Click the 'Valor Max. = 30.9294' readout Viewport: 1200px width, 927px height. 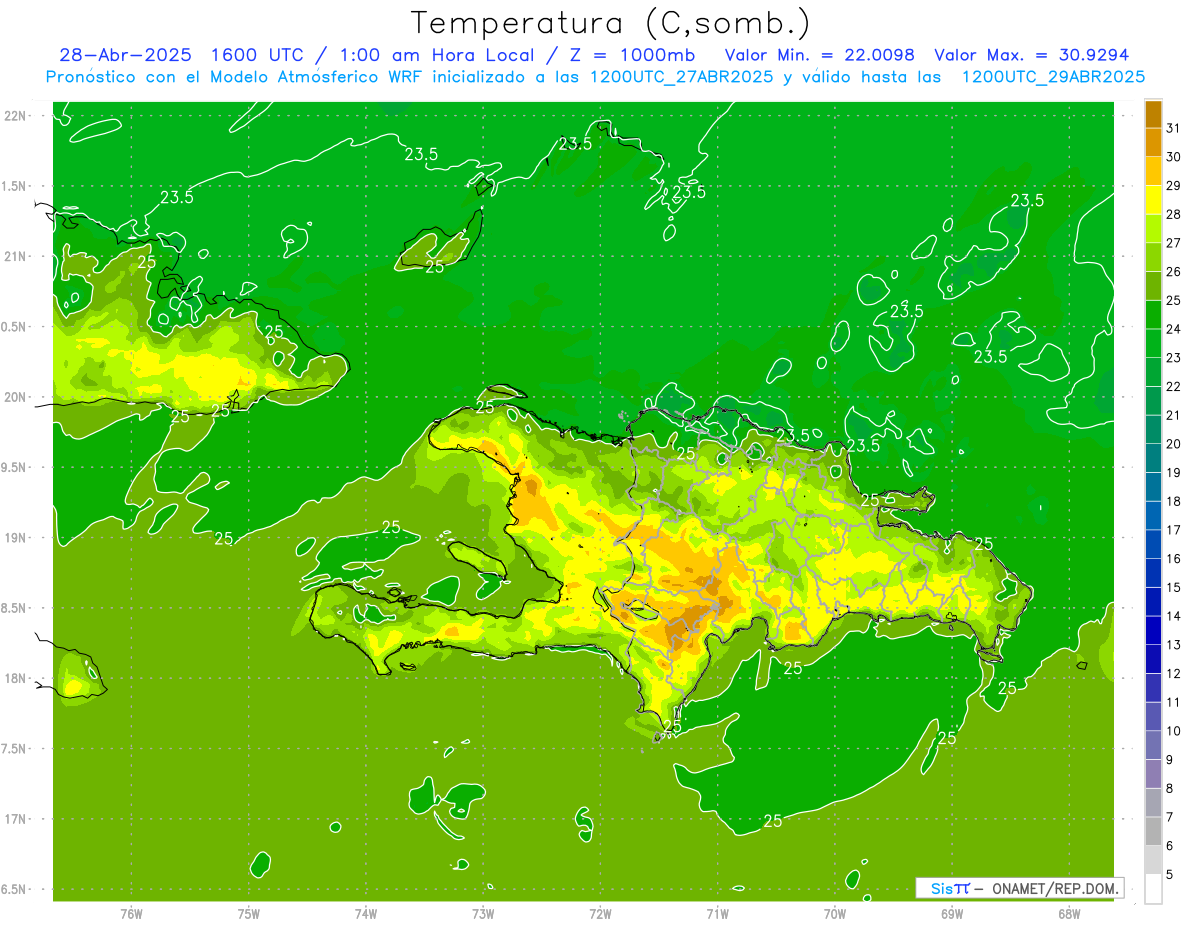click(x=1031, y=55)
